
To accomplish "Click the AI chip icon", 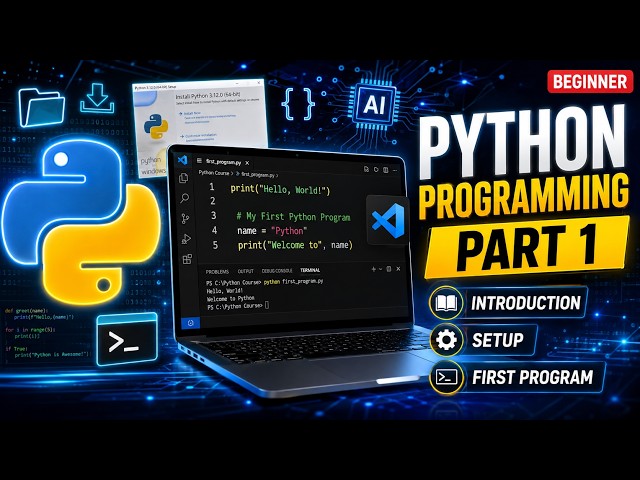I will click(374, 106).
